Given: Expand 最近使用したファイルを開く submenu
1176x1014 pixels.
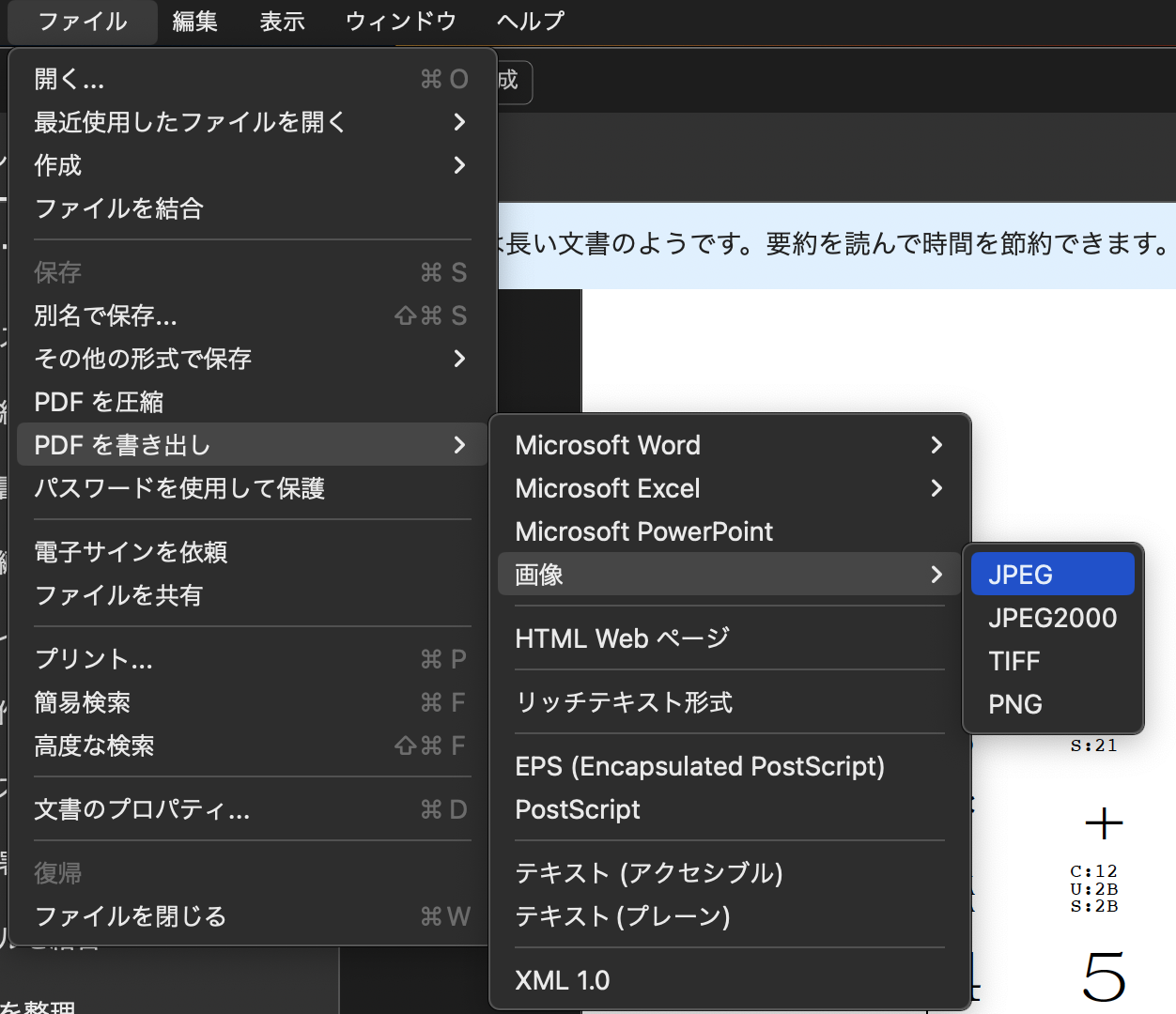Looking at the screenshot, I should coord(252,122).
